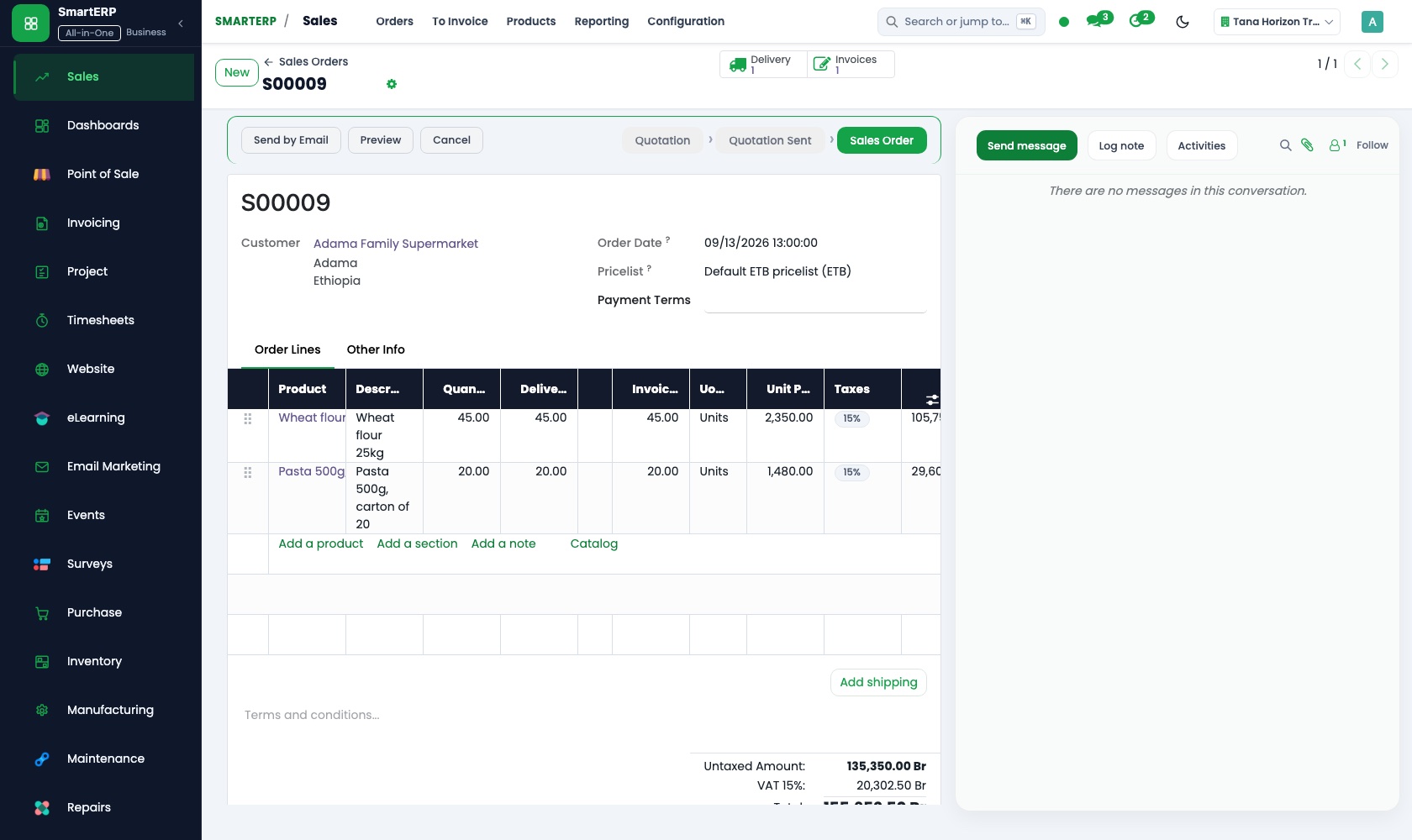This screenshot has width=1412, height=840.
Task: Open the Manufacturing module
Action: coord(103,710)
